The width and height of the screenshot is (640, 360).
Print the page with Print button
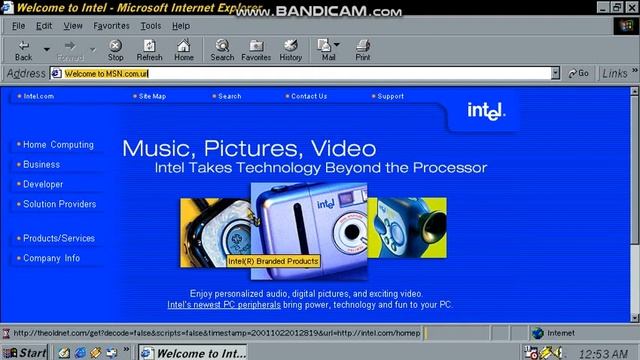362,51
